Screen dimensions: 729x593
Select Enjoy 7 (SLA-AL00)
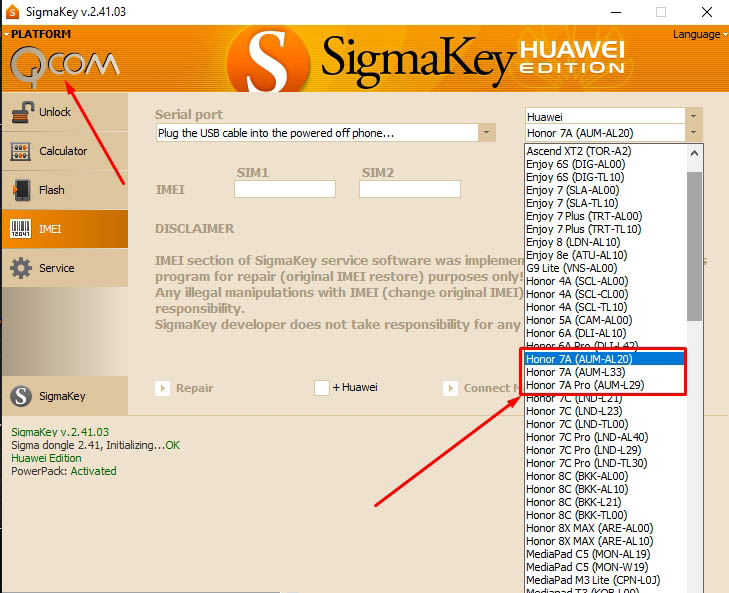605,190
